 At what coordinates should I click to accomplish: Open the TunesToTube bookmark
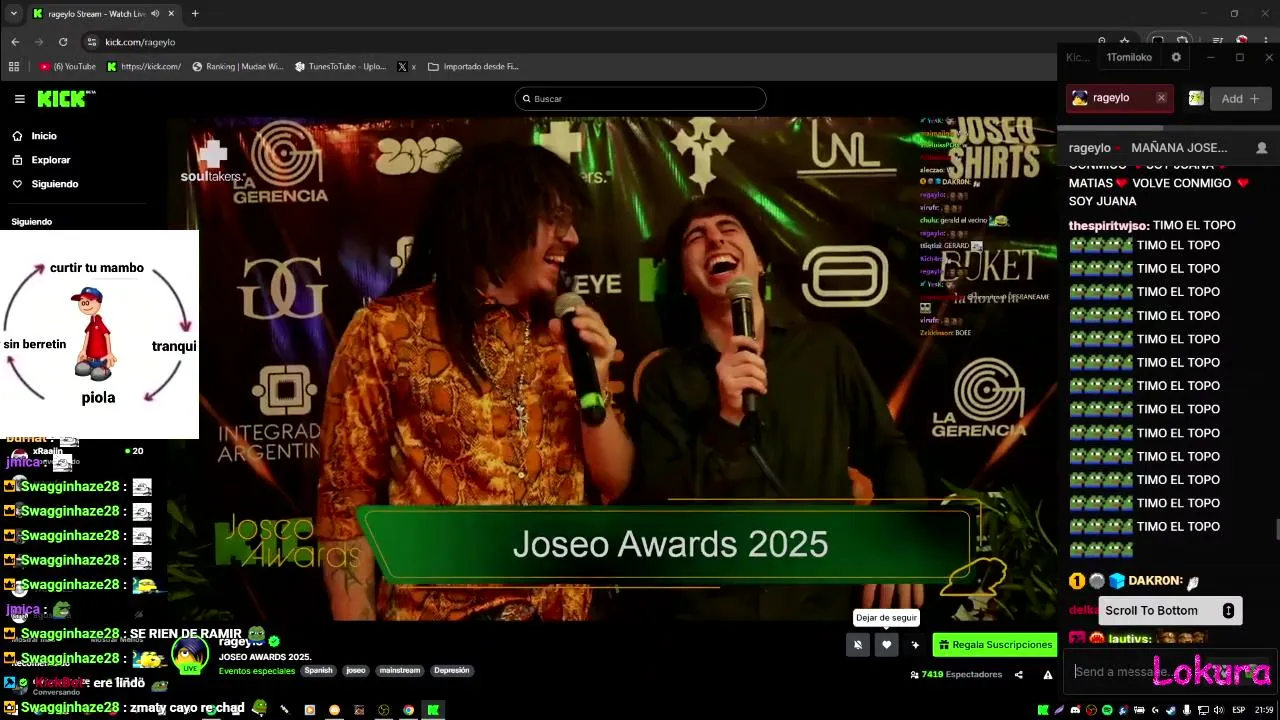click(340, 67)
